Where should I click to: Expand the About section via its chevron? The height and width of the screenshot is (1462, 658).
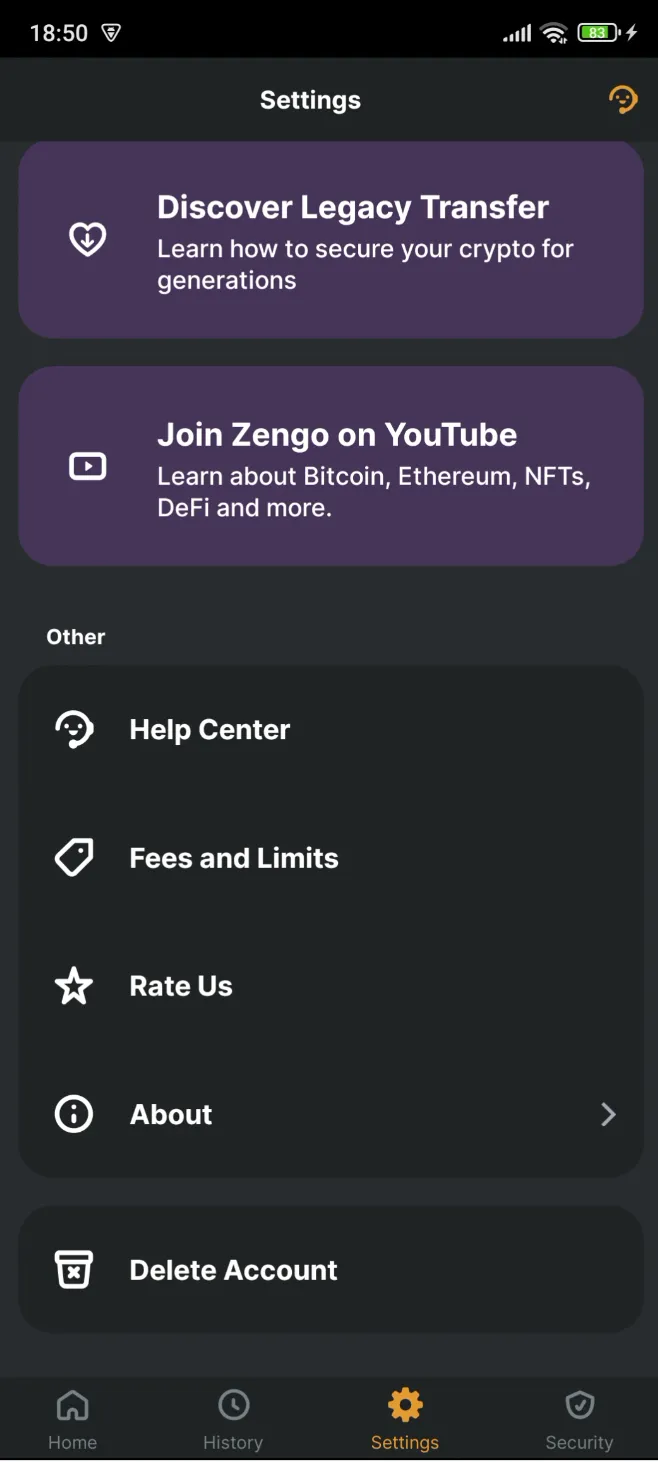coord(608,1114)
